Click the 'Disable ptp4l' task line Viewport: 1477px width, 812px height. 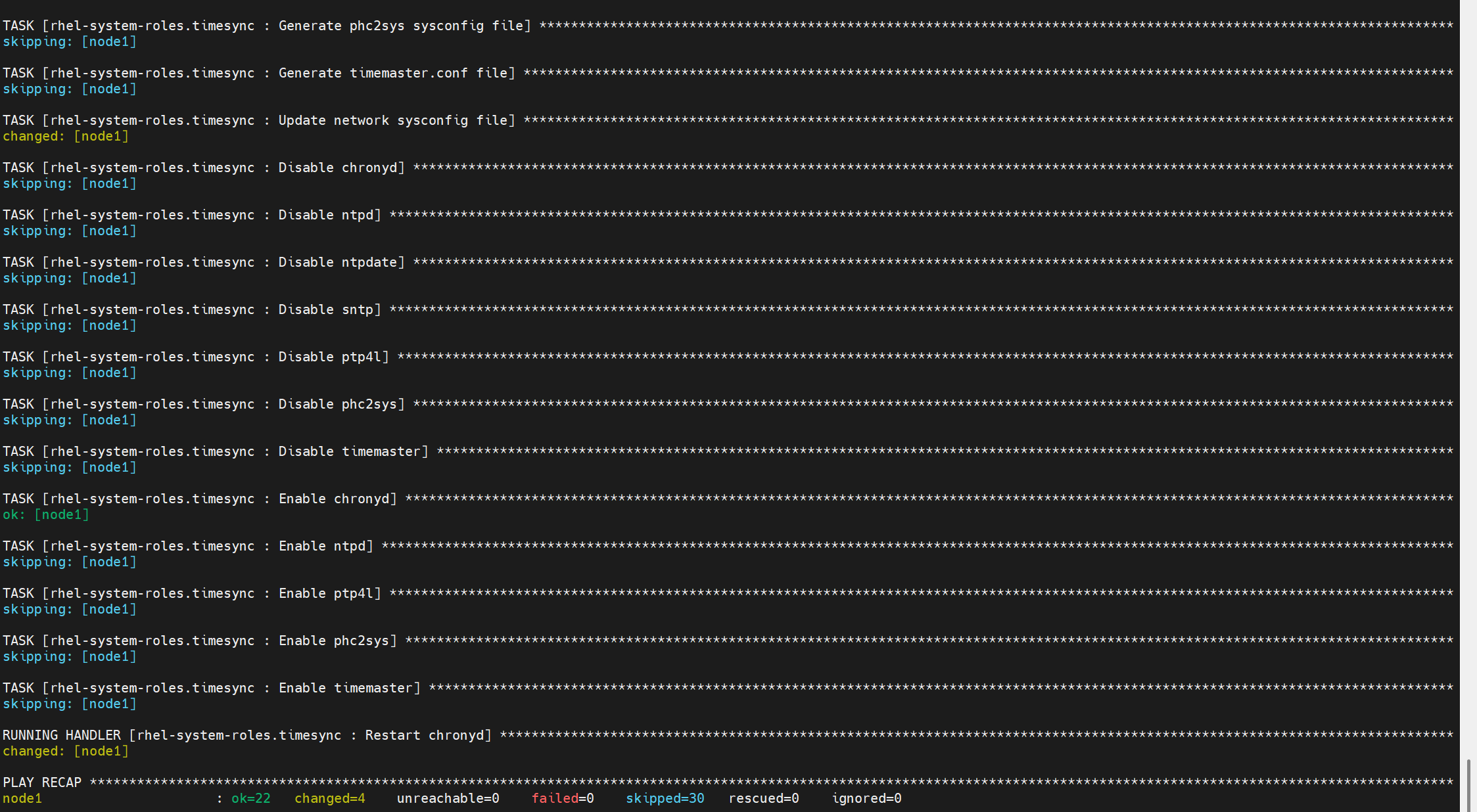[728, 357]
